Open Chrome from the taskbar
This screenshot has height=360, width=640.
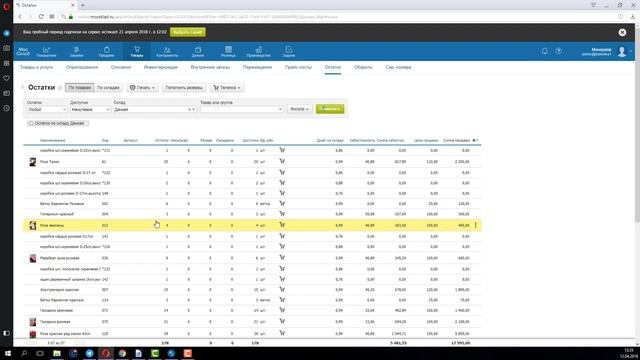[x=122, y=353]
